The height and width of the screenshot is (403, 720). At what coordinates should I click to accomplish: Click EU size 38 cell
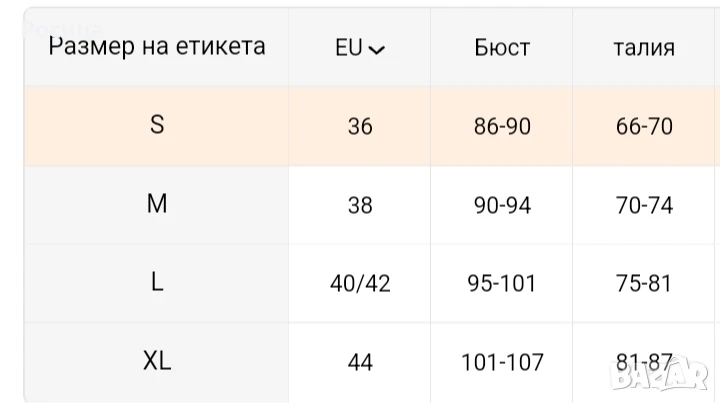(360, 205)
